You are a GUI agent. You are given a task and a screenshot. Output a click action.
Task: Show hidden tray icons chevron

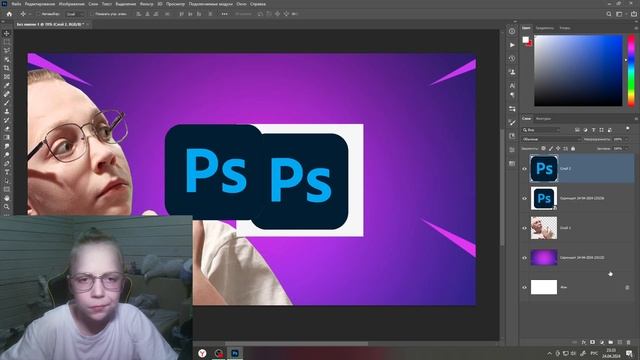[549, 353]
